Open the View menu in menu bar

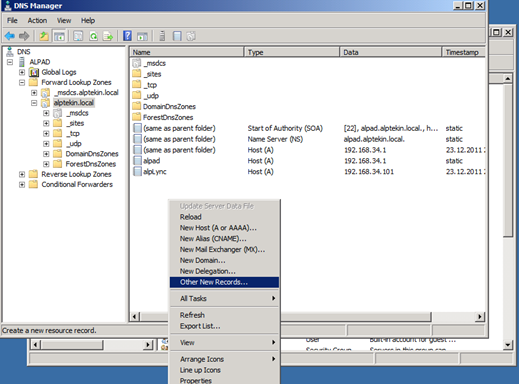(x=64, y=21)
